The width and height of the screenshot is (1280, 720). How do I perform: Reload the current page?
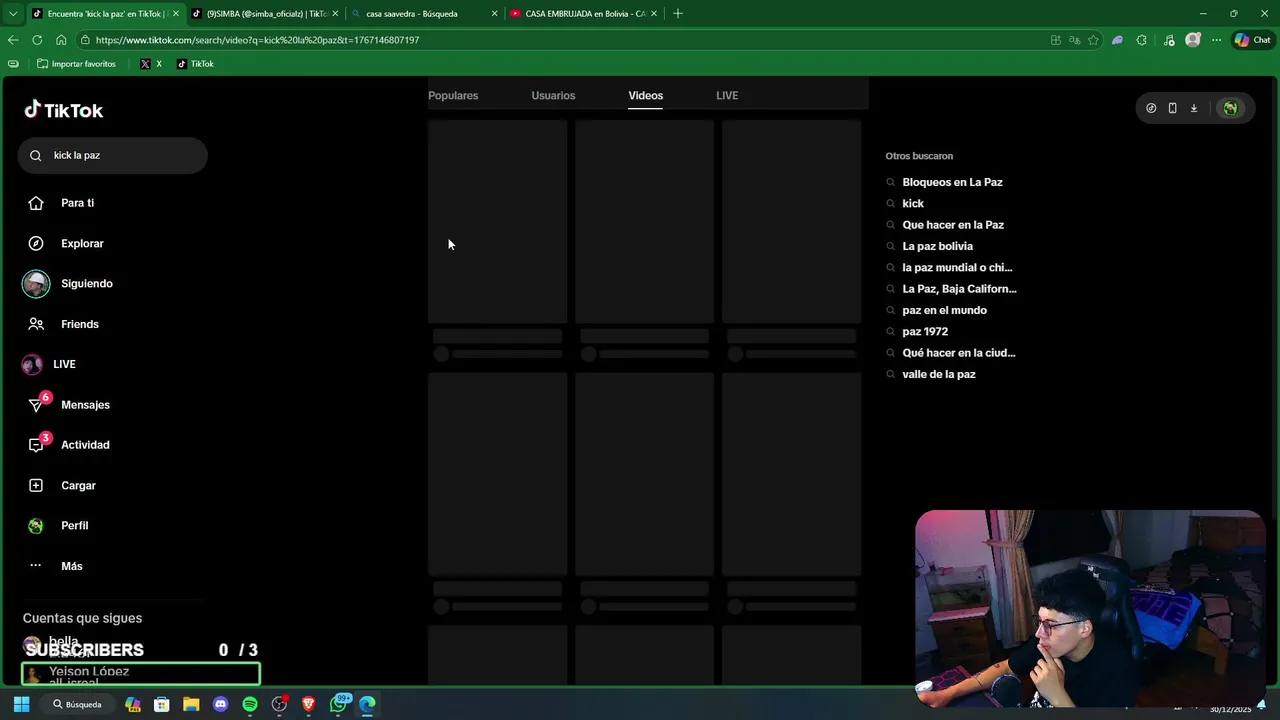click(37, 40)
